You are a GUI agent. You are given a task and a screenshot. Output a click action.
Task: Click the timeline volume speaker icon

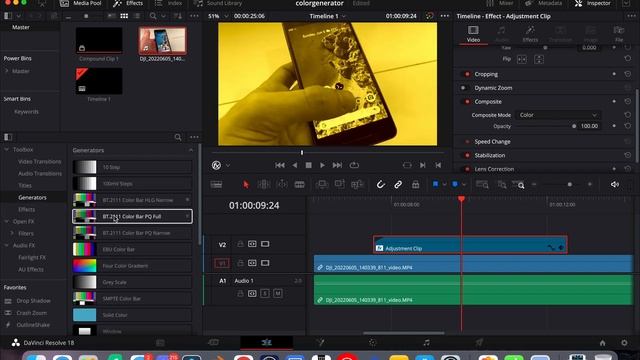coord(615,184)
